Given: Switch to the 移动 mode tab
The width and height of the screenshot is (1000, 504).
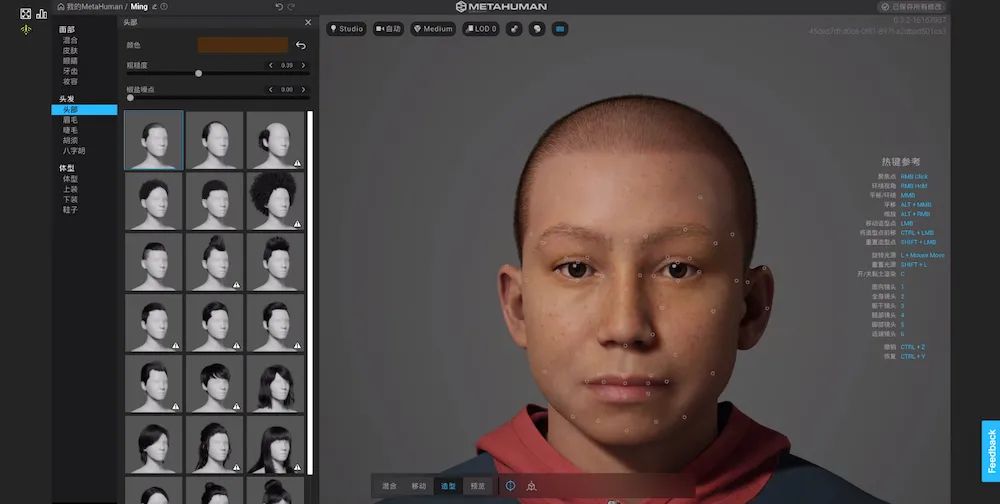Looking at the screenshot, I should pyautogui.click(x=418, y=486).
